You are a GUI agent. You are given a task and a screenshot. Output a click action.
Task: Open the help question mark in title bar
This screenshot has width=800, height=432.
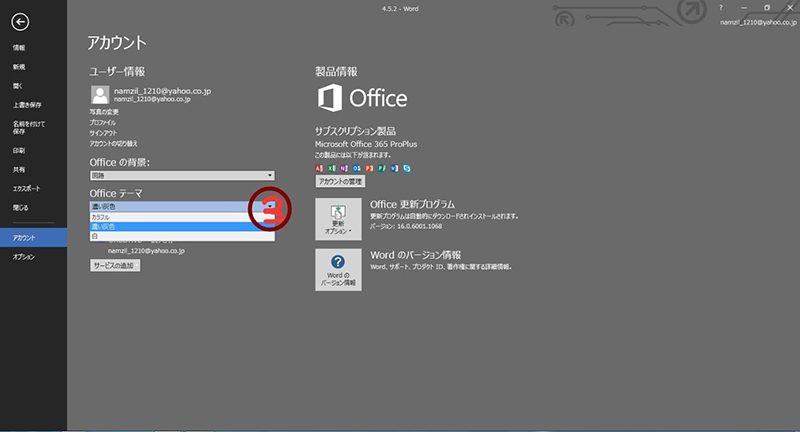coord(720,8)
